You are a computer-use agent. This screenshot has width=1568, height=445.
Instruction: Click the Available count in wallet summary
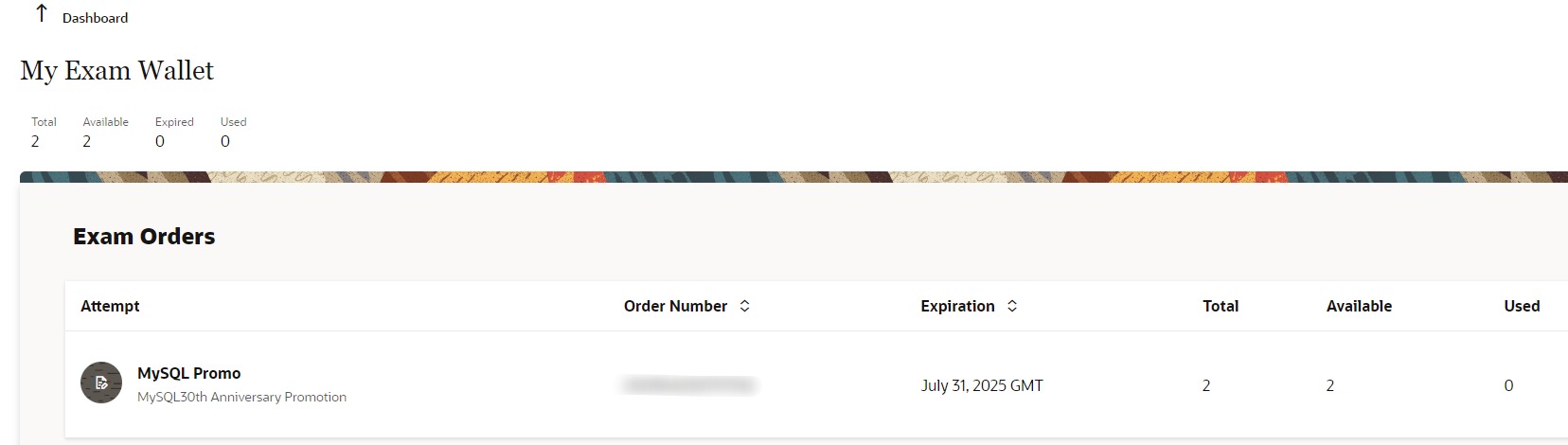(x=87, y=141)
